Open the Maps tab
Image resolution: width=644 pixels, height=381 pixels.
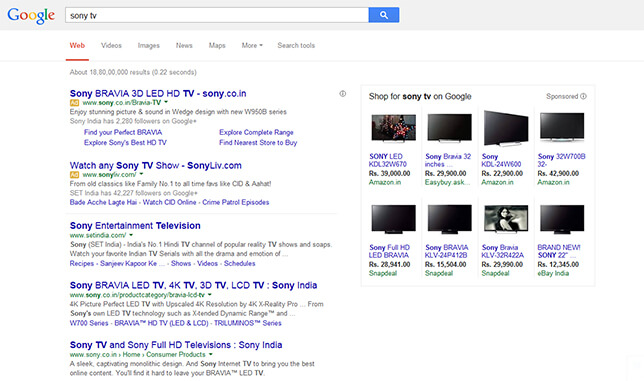click(x=217, y=45)
